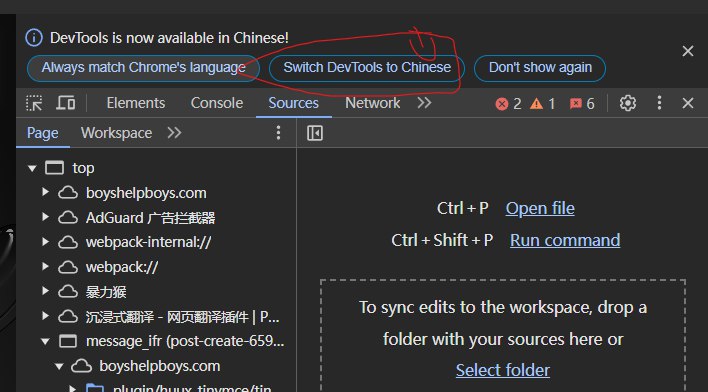Click the red errors count indicator
The height and width of the screenshot is (392, 708).
pos(508,104)
